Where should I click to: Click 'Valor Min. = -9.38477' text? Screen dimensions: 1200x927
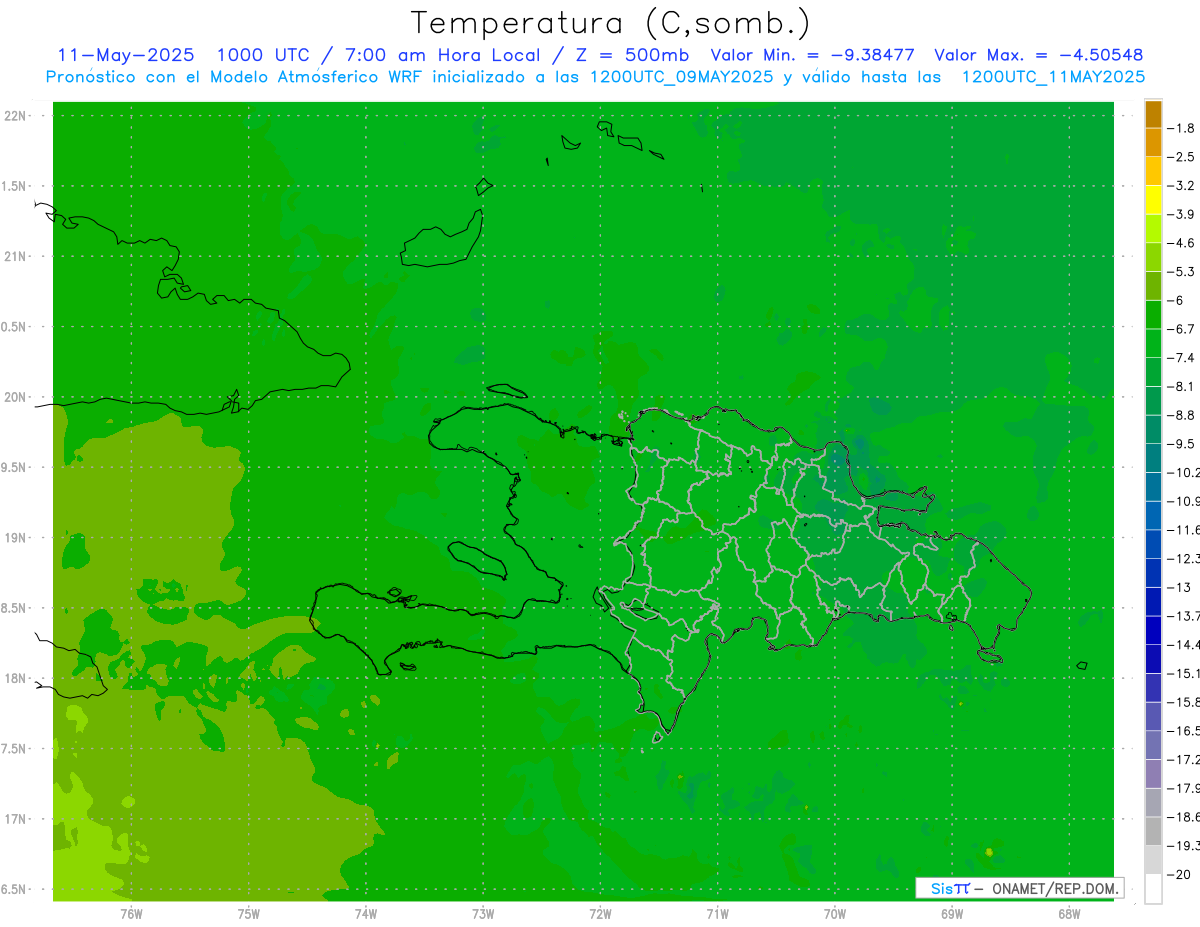(812, 55)
